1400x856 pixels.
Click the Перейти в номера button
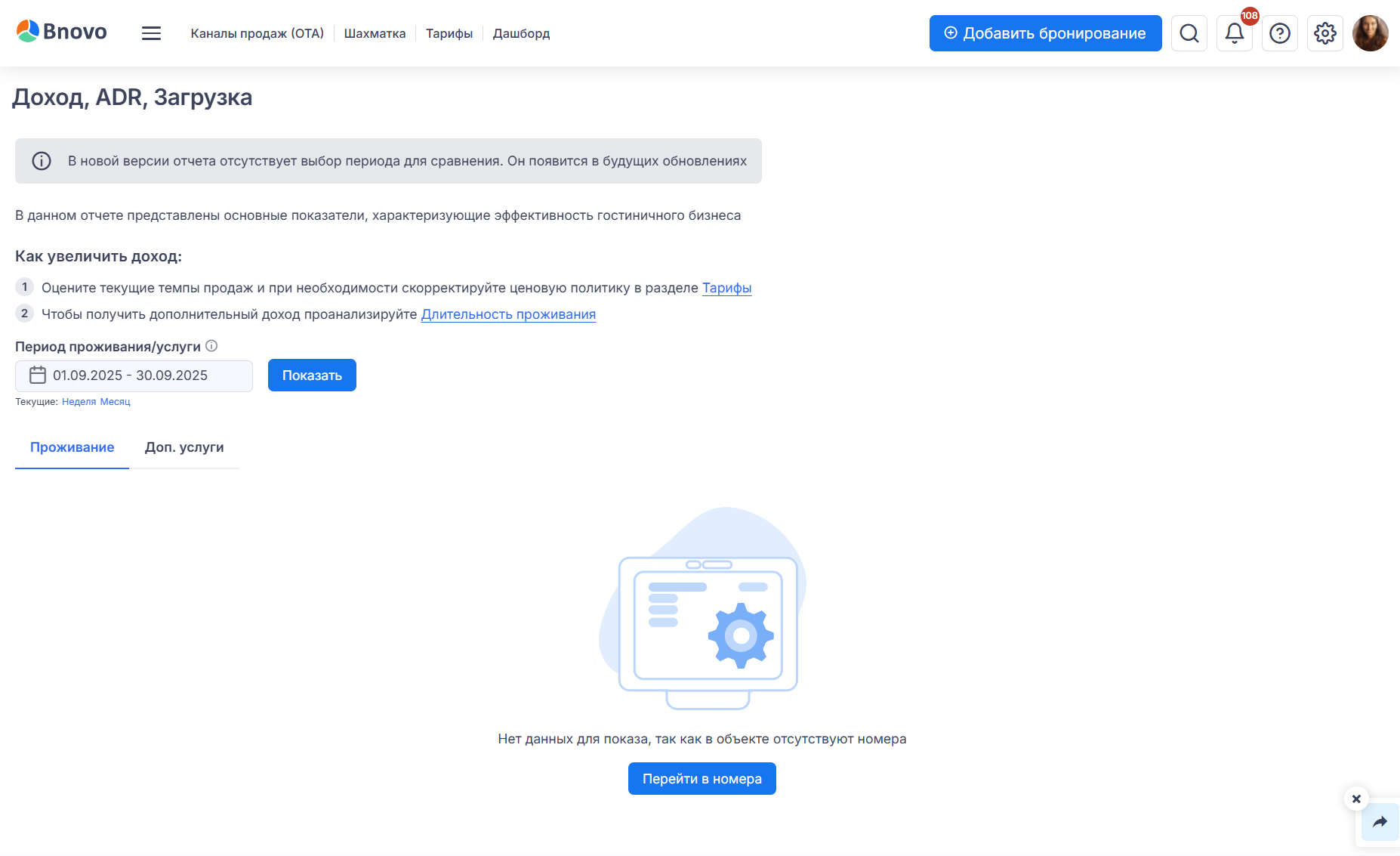click(x=702, y=779)
